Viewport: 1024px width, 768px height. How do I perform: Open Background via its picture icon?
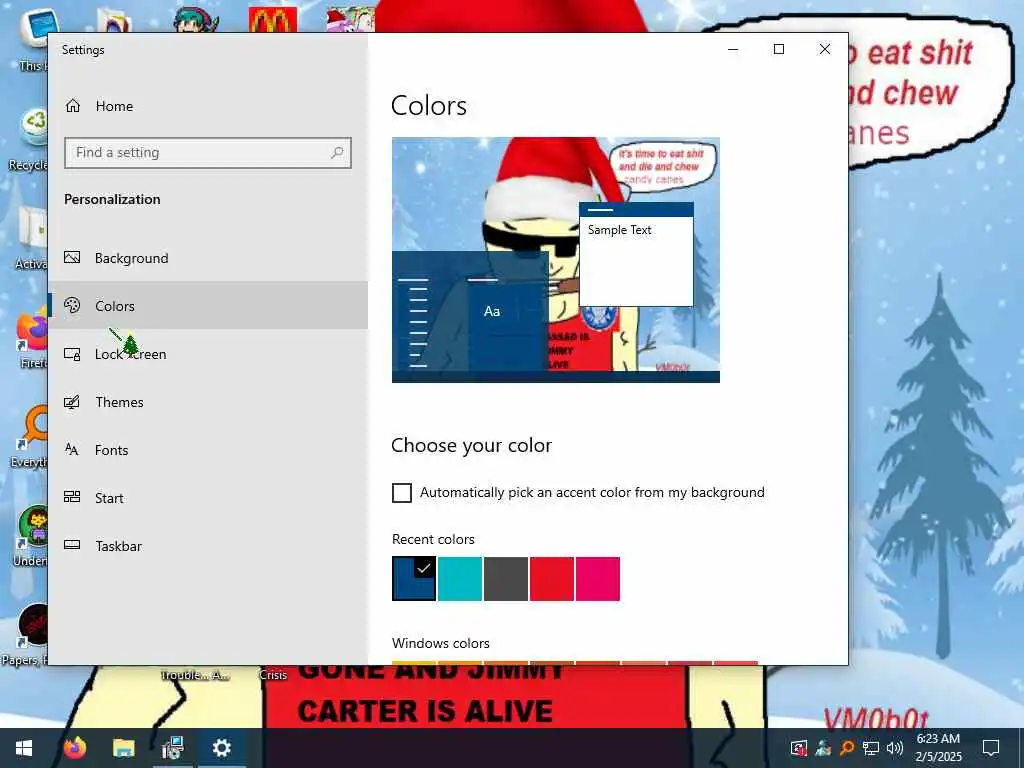tap(72, 258)
